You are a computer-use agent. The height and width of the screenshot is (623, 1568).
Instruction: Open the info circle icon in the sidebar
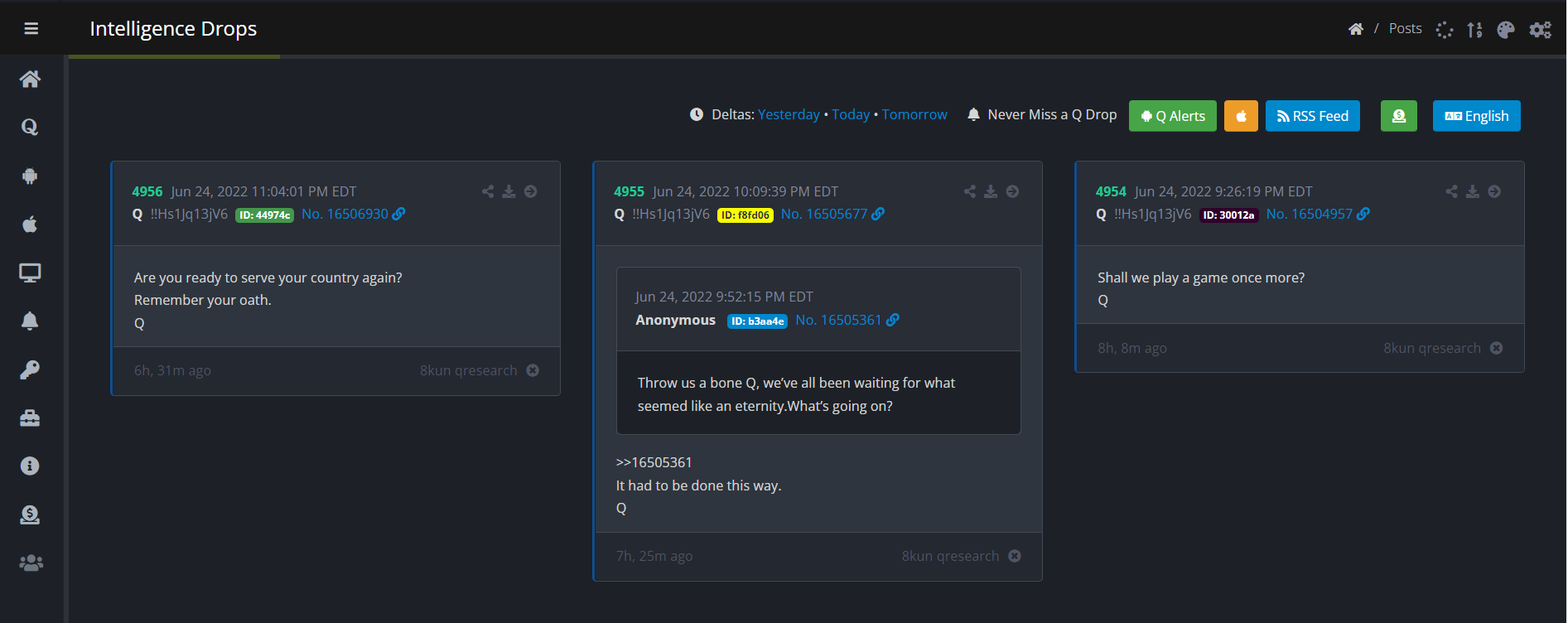(30, 466)
